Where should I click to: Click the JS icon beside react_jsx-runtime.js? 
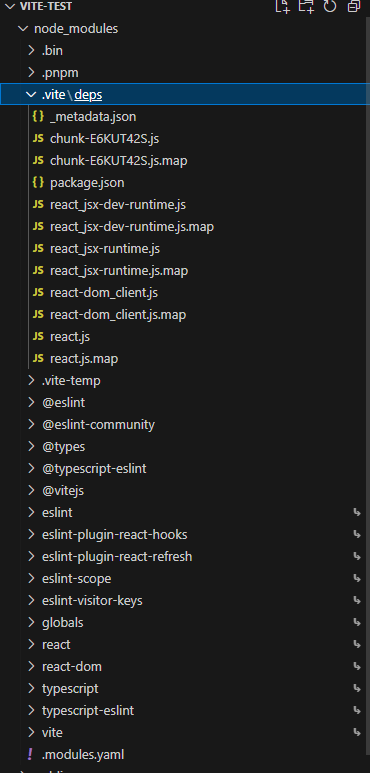[38, 248]
